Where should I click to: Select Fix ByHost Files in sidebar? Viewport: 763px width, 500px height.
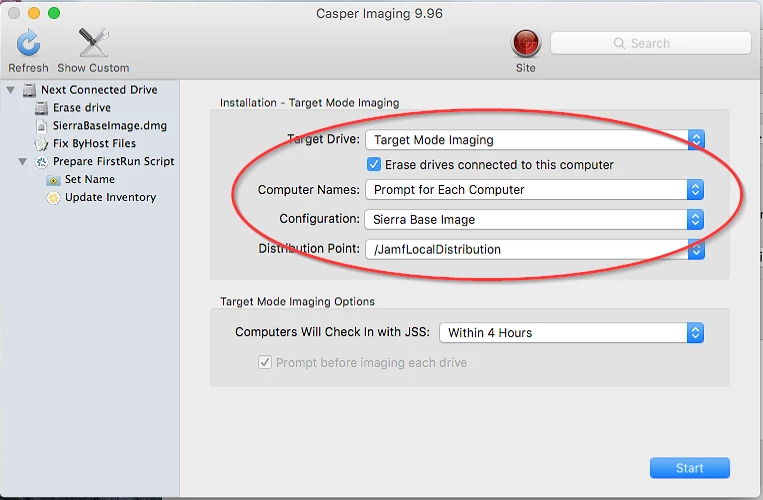(94, 143)
